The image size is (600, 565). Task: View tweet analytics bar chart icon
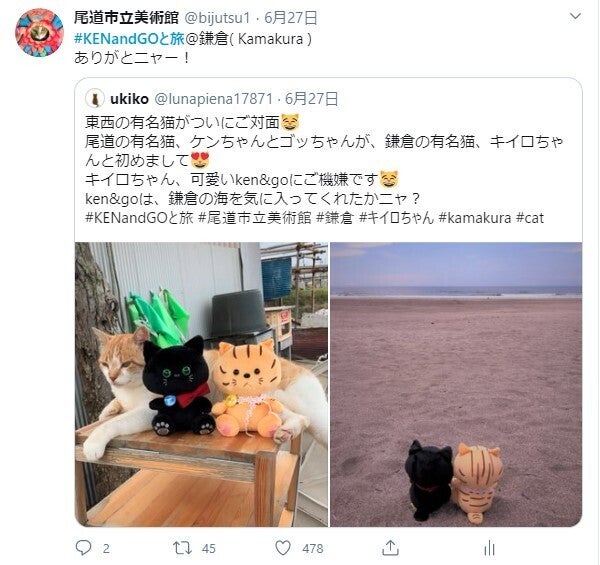[x=489, y=549]
